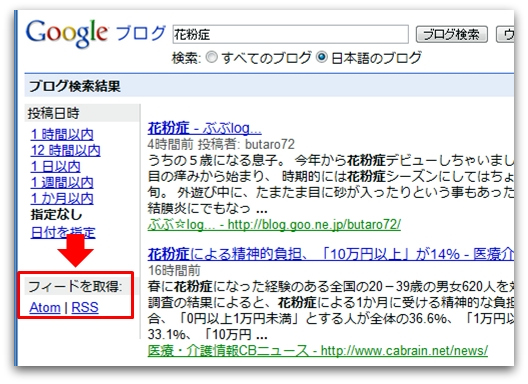Select the すべてのブログ radio button
The height and width of the screenshot is (384, 528).
click(212, 57)
